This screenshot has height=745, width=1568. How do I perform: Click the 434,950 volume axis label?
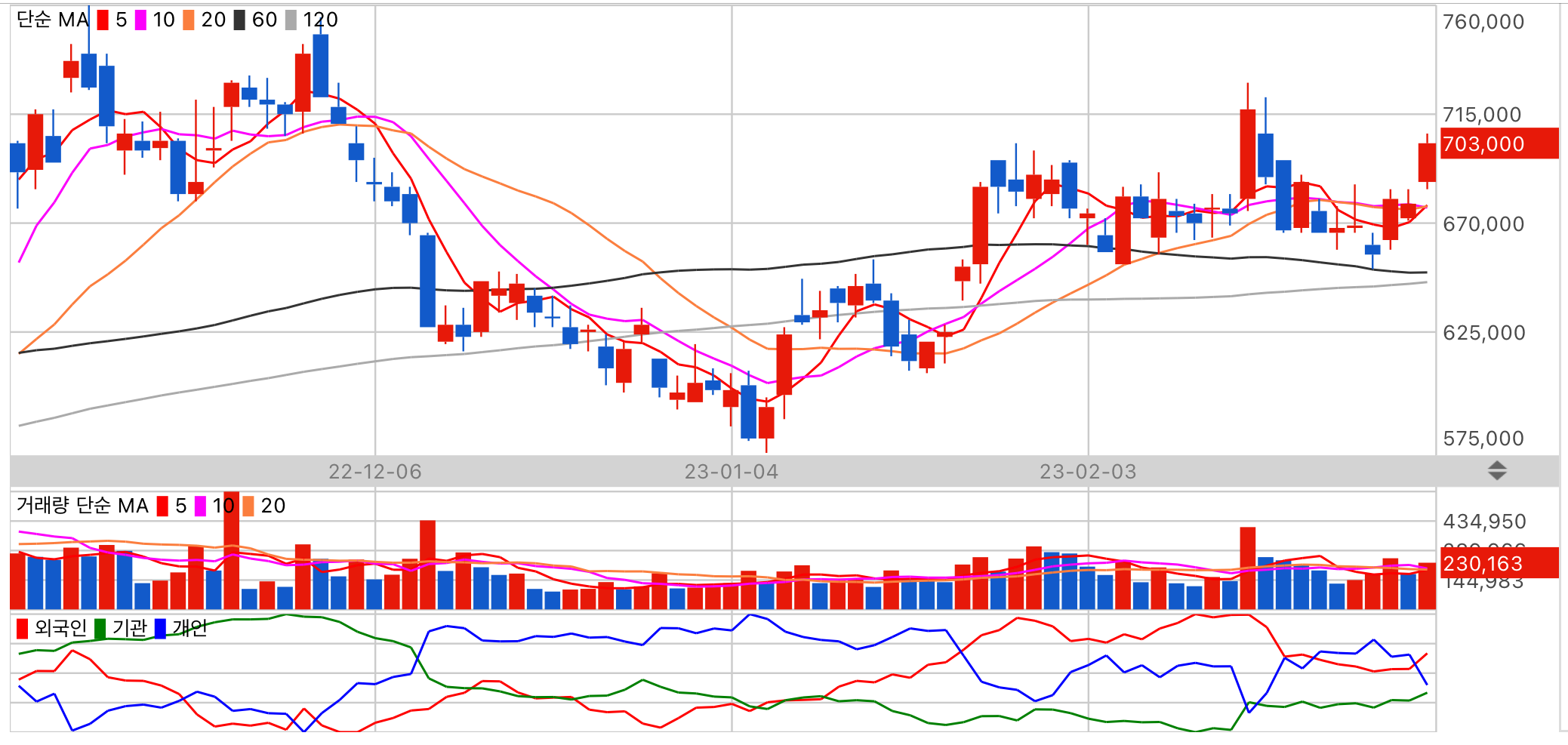click(x=1484, y=522)
